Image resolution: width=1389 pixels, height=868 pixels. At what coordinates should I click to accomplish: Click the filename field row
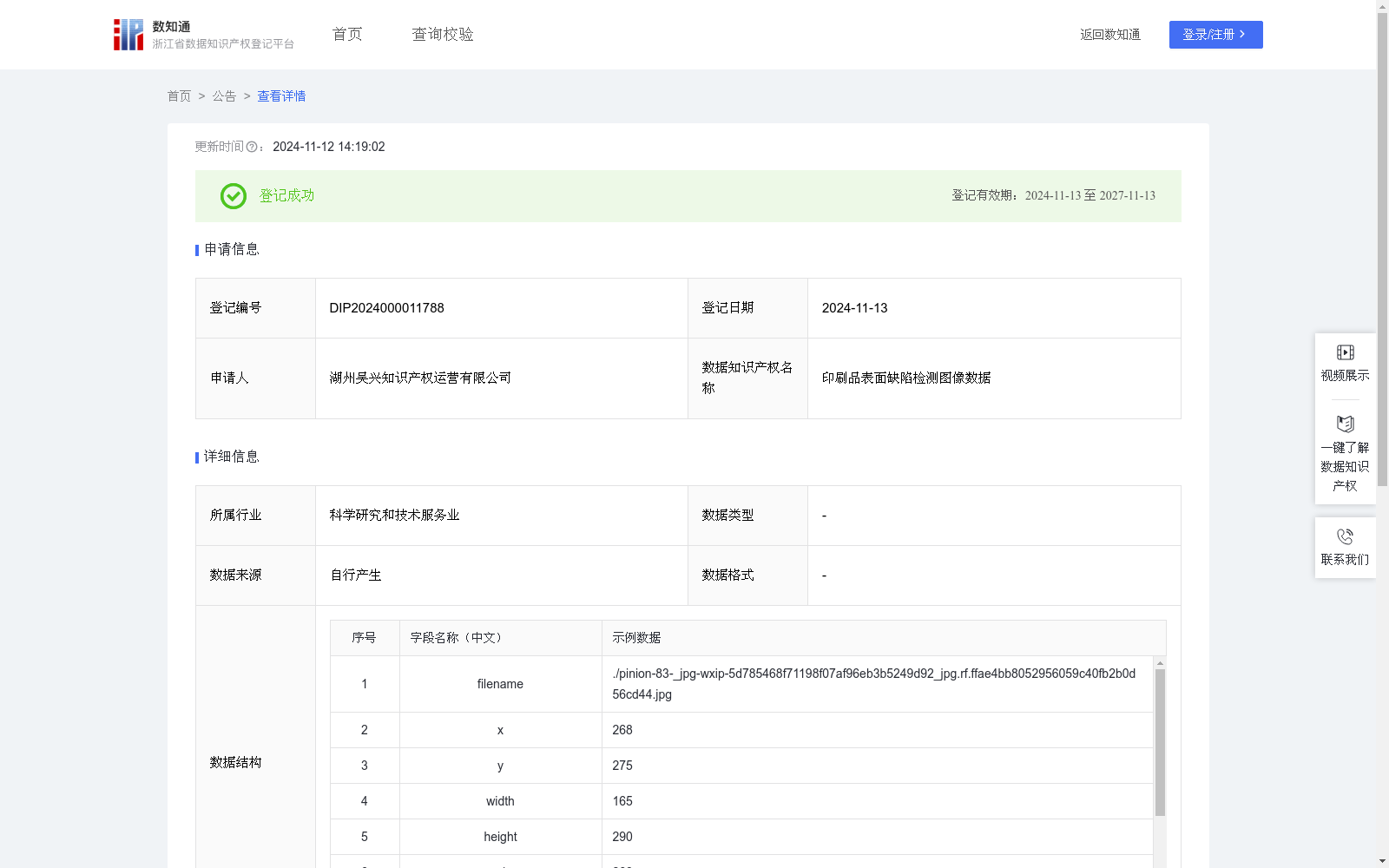point(741,684)
